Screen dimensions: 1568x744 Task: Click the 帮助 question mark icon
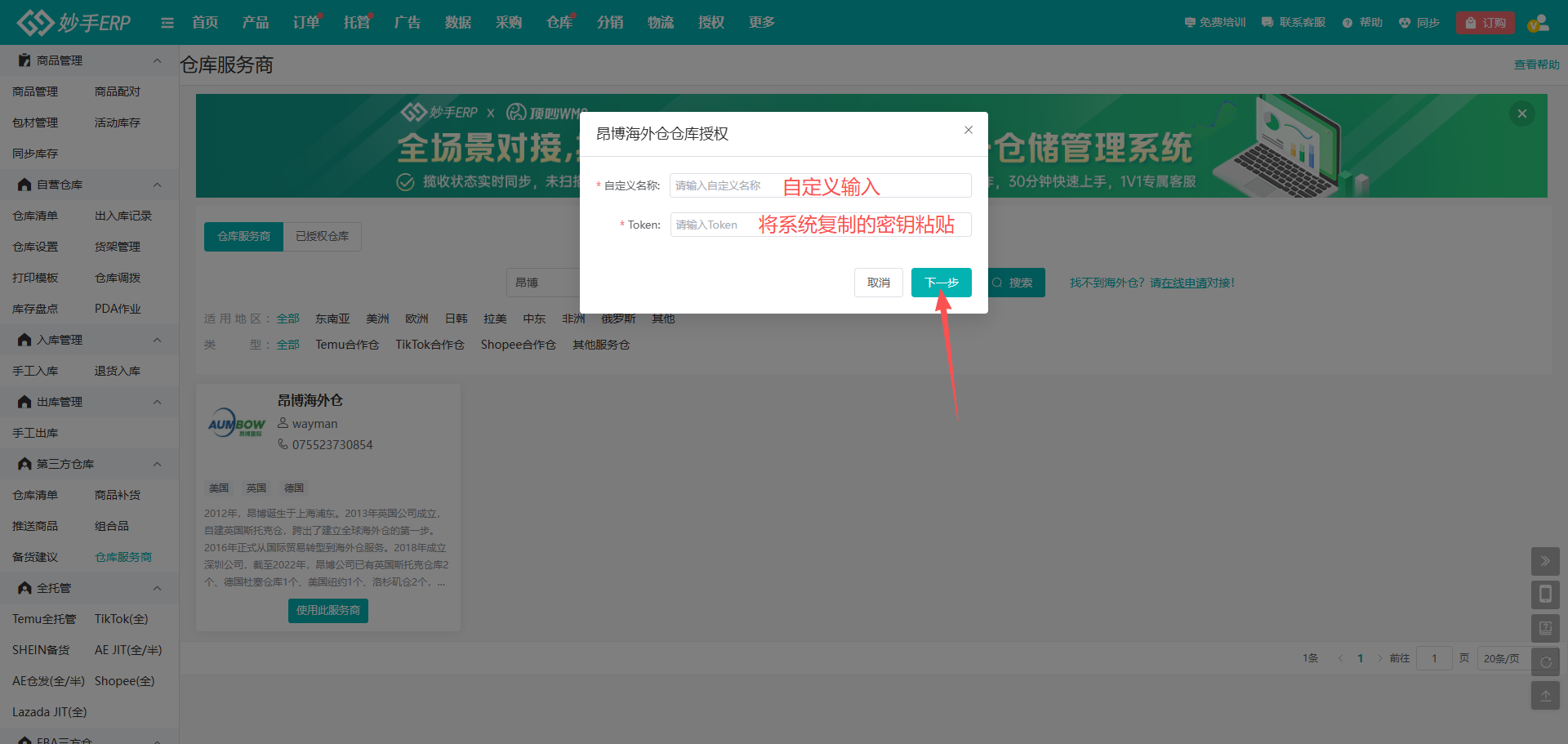point(1347,23)
